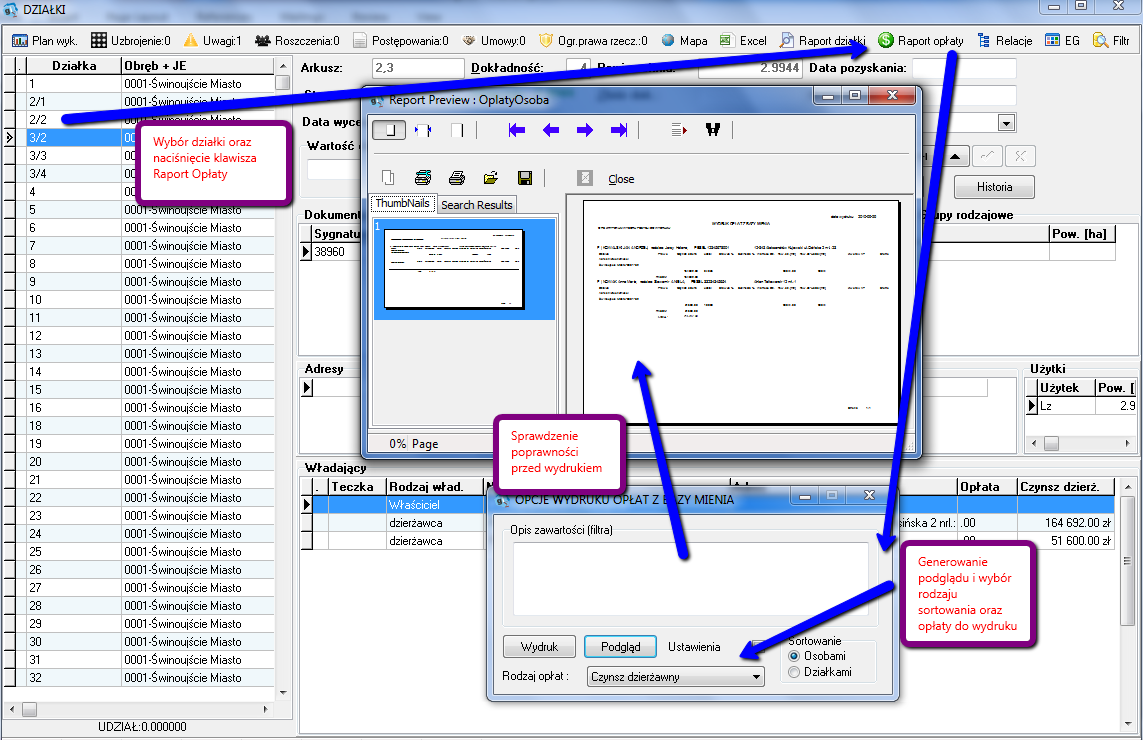This screenshot has width=1143, height=740.
Task: Open Ogr.prawa rzecz.:0 shield item
Action: [593, 41]
